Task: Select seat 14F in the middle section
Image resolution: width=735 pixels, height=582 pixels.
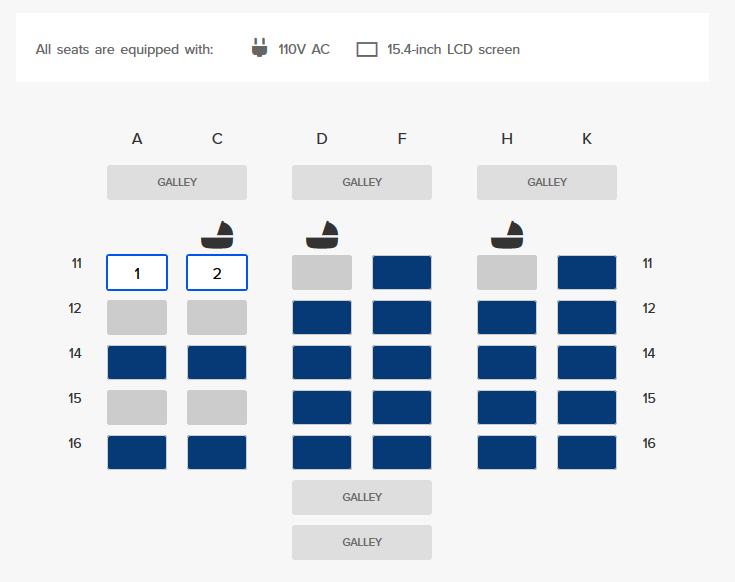Action: coord(402,363)
